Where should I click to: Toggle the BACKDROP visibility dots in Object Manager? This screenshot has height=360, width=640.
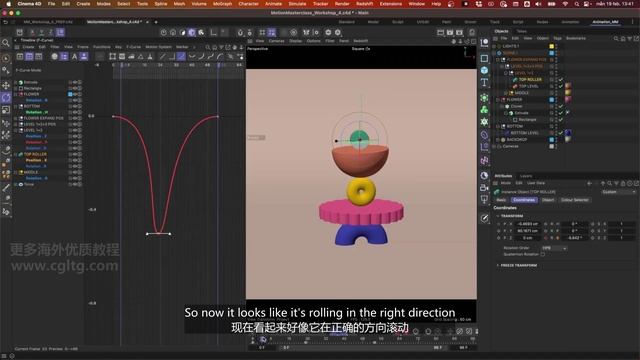point(556,140)
